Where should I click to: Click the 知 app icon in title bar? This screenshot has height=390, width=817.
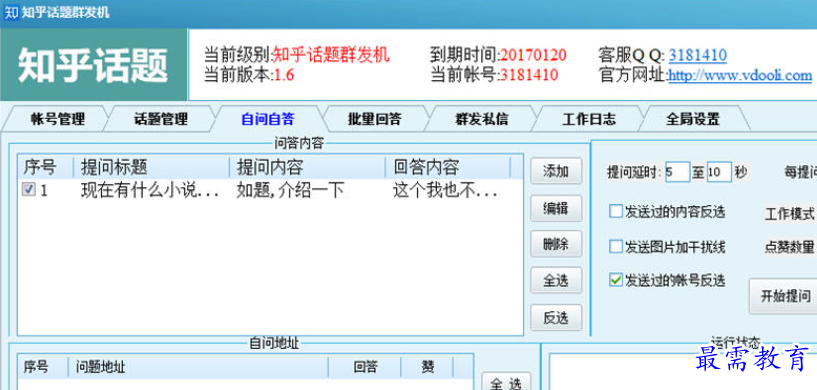(11, 12)
